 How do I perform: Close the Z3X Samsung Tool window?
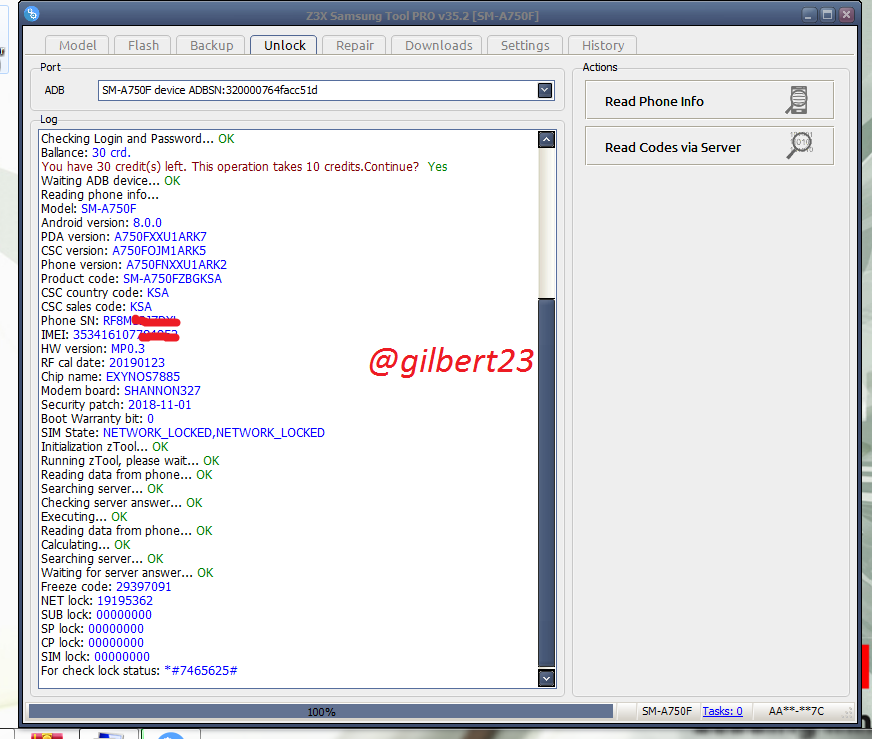click(x=846, y=15)
